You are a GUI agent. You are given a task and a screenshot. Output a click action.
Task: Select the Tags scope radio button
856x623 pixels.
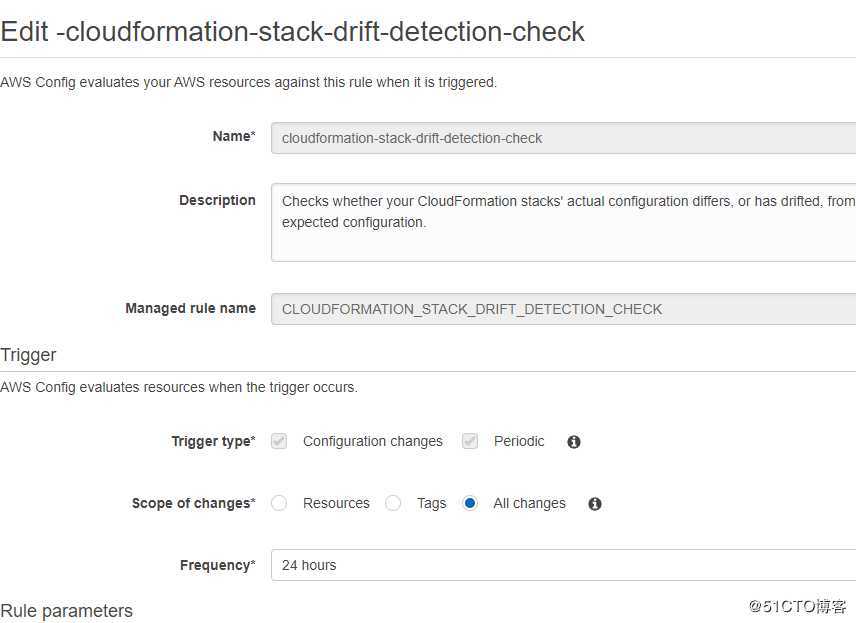coord(393,503)
